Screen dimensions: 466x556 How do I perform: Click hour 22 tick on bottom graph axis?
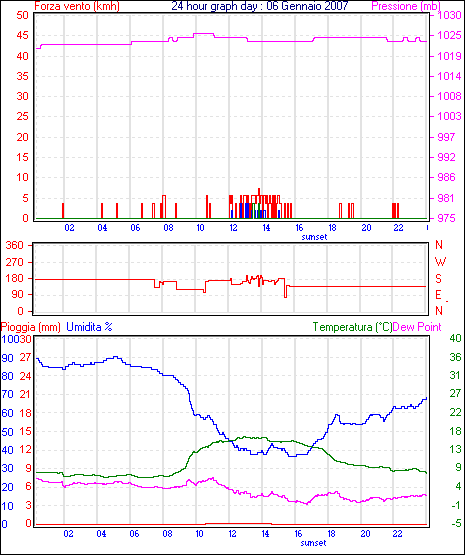pyautogui.click(x=398, y=534)
